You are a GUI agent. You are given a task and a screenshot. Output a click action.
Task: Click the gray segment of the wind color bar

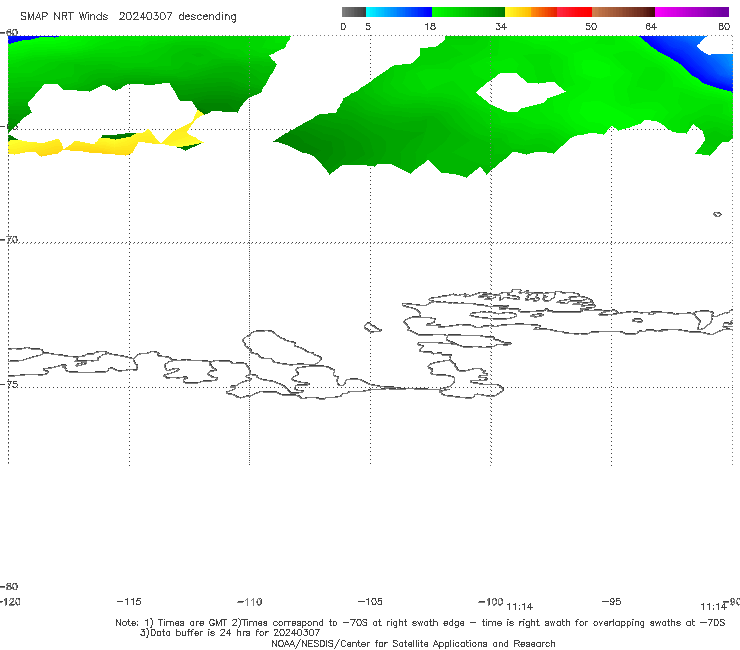pos(354,12)
